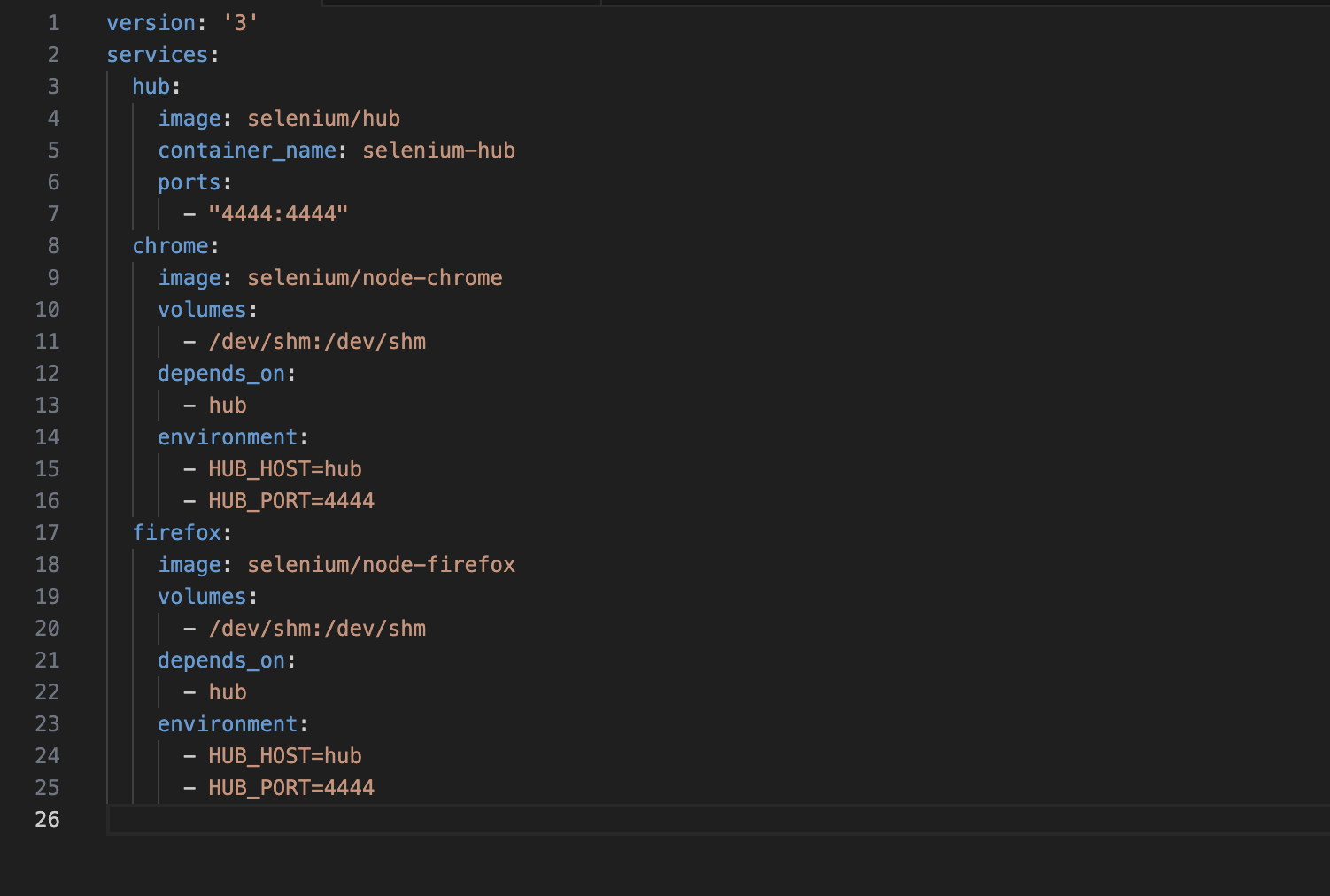
Task: Click the 'container_name' key
Action: tap(247, 151)
